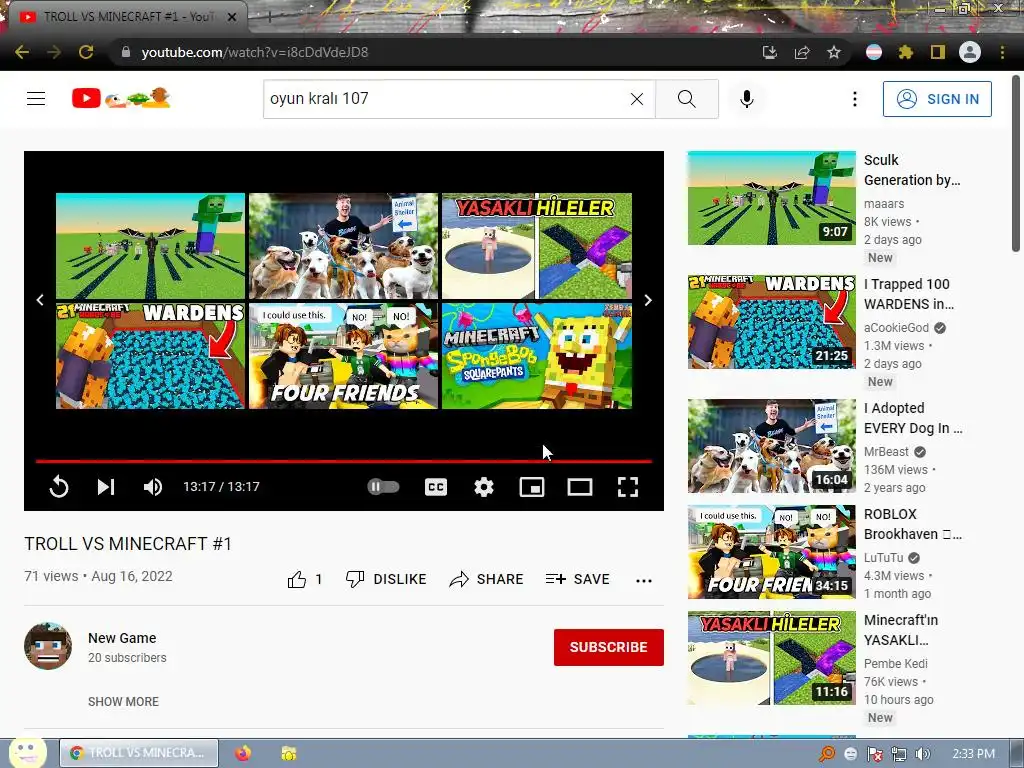Open the browser side panel icon

(x=938, y=52)
